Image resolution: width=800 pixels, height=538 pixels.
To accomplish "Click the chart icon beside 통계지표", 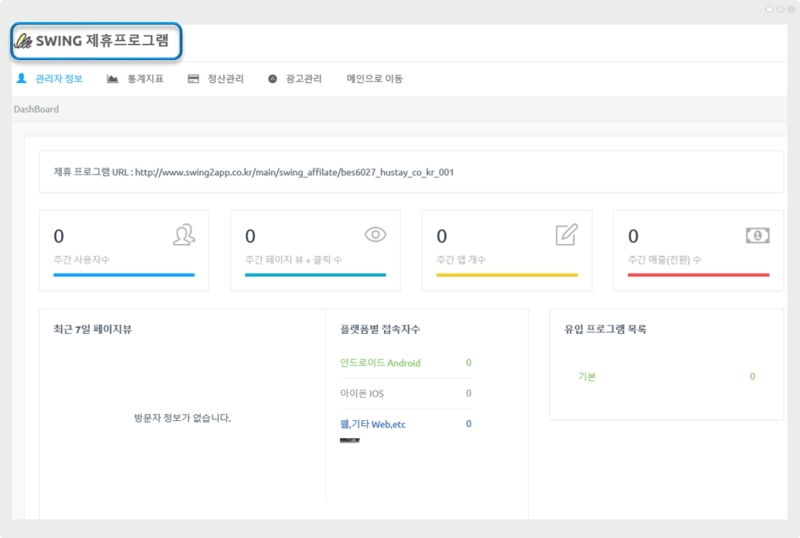I will point(113,78).
